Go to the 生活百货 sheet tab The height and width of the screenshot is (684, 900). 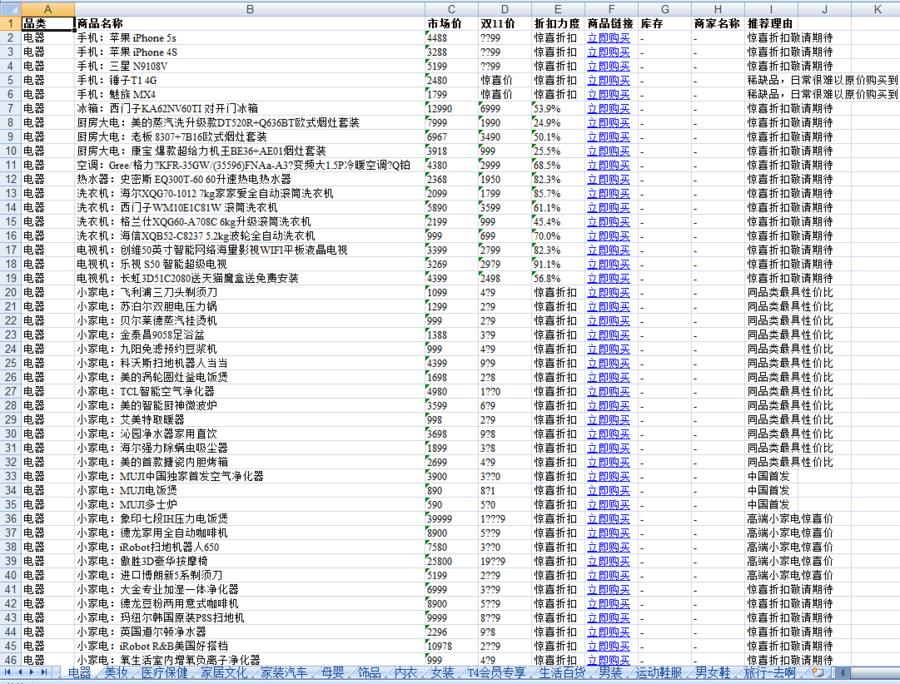tap(562, 672)
